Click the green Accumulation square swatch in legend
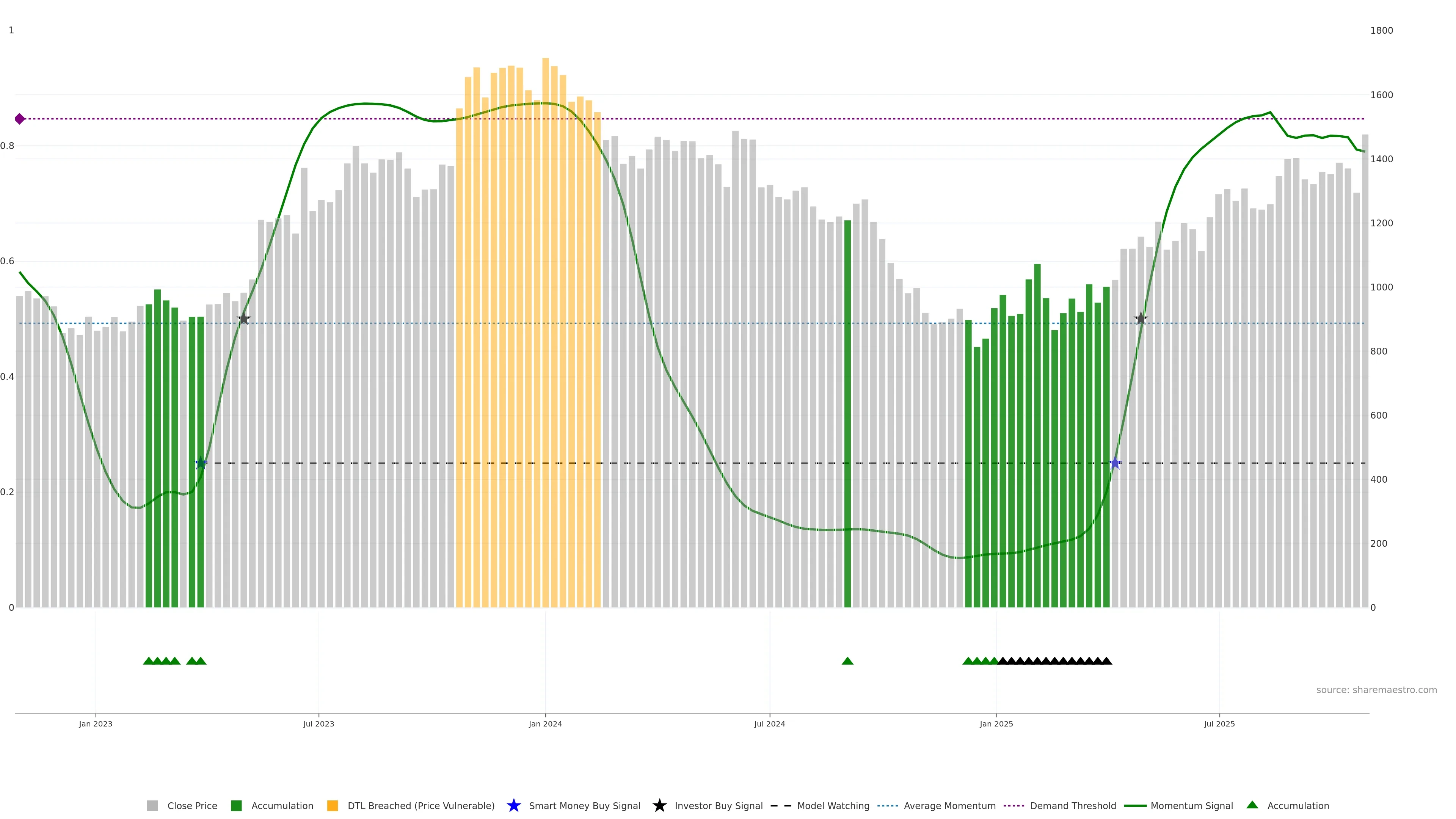The width and height of the screenshot is (1456, 819). pos(236,806)
